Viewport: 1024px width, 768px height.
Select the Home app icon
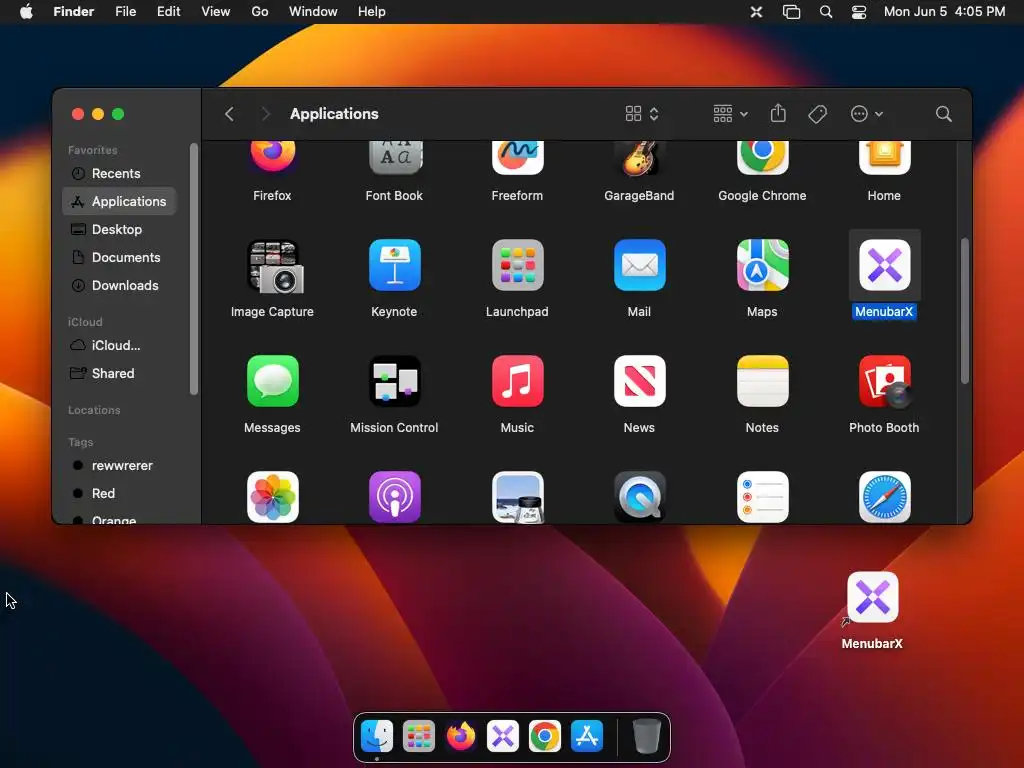[884, 158]
